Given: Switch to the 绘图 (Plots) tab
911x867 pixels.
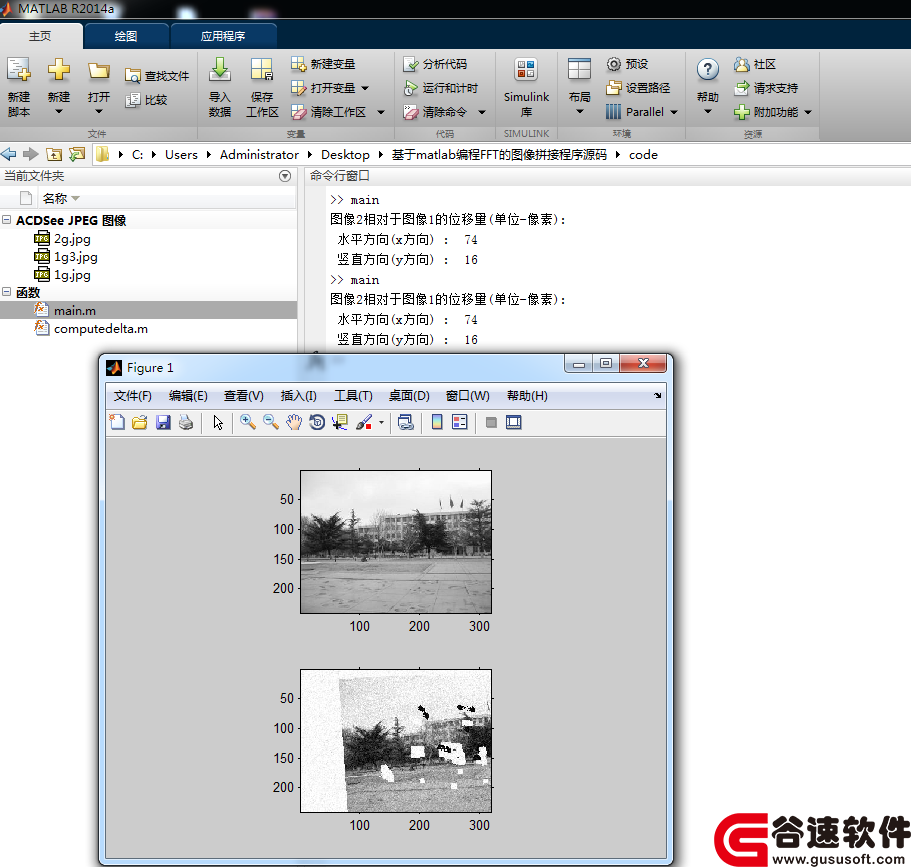Looking at the screenshot, I should point(126,36).
